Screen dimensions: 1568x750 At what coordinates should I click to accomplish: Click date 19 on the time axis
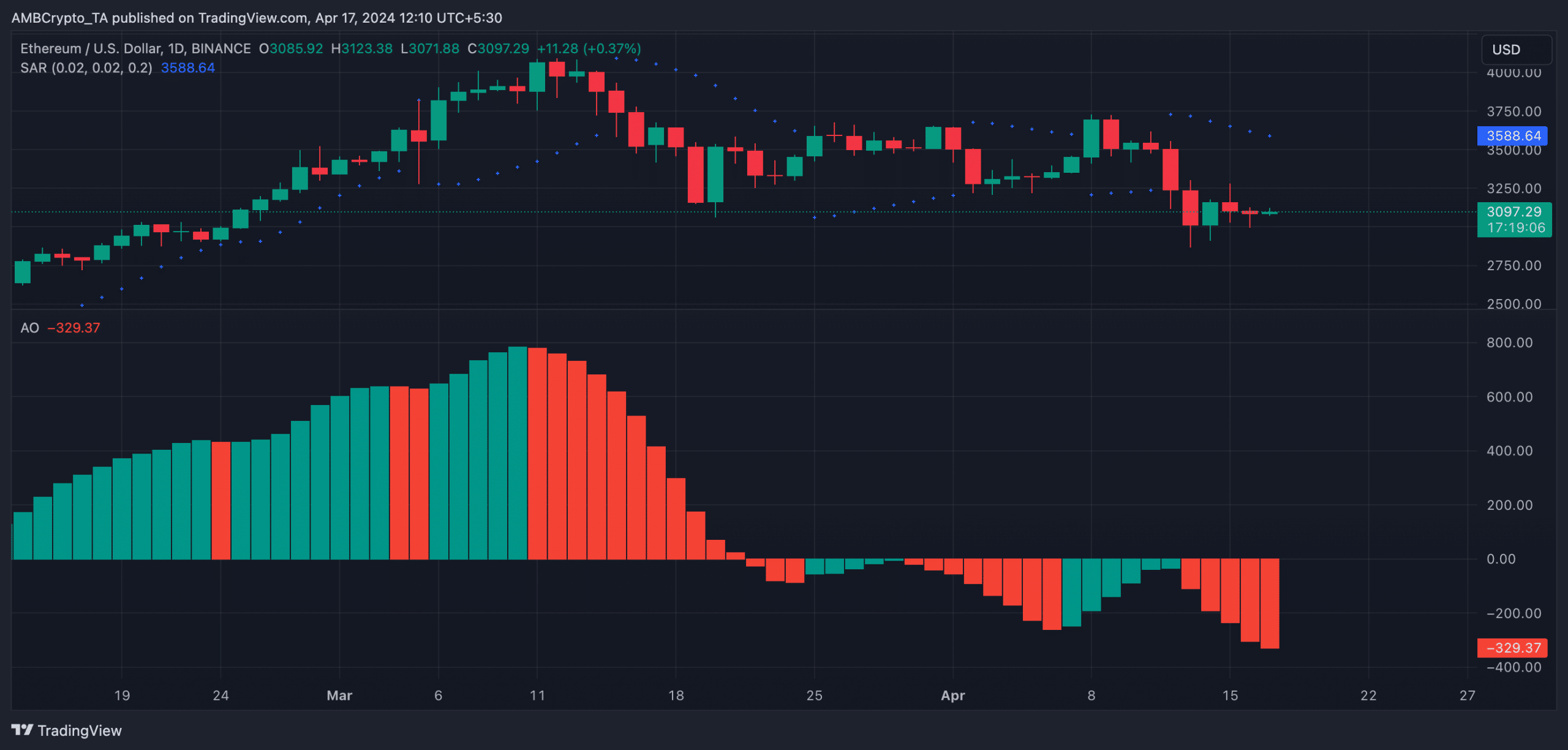122,695
